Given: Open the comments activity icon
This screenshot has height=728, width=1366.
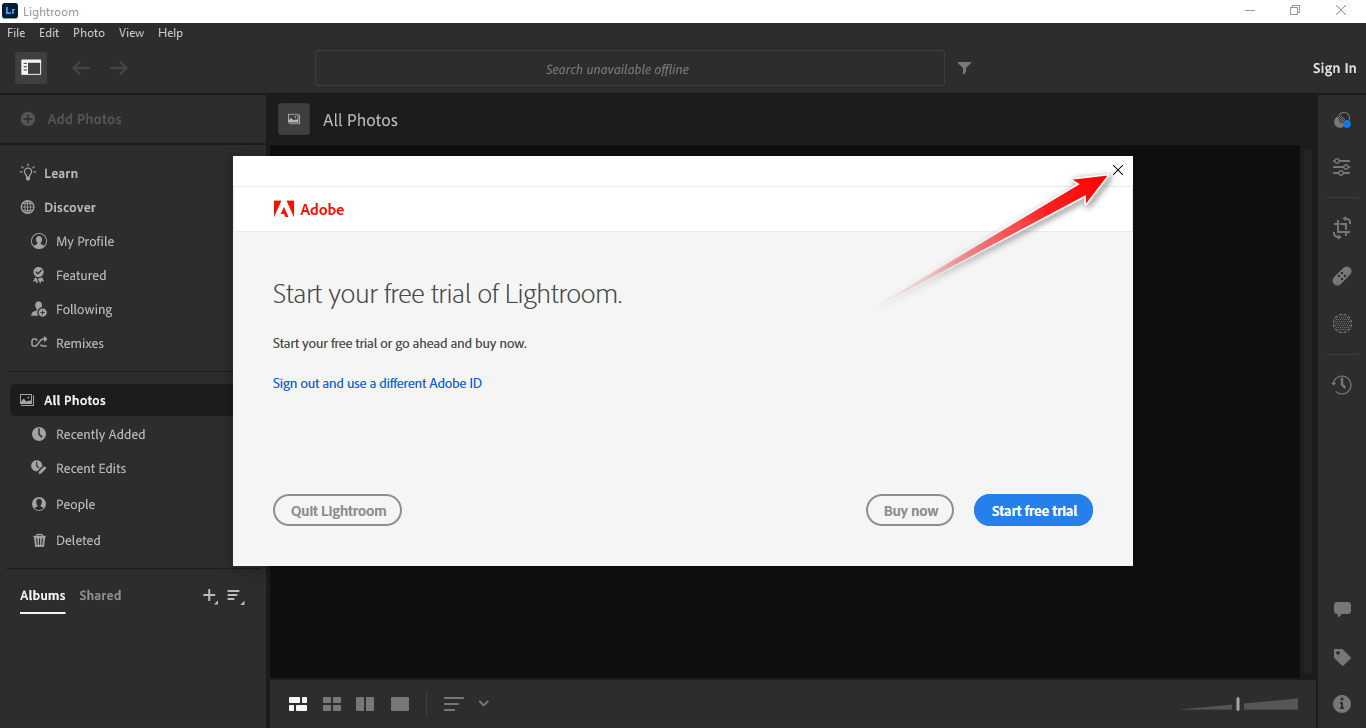Looking at the screenshot, I should click(x=1342, y=610).
